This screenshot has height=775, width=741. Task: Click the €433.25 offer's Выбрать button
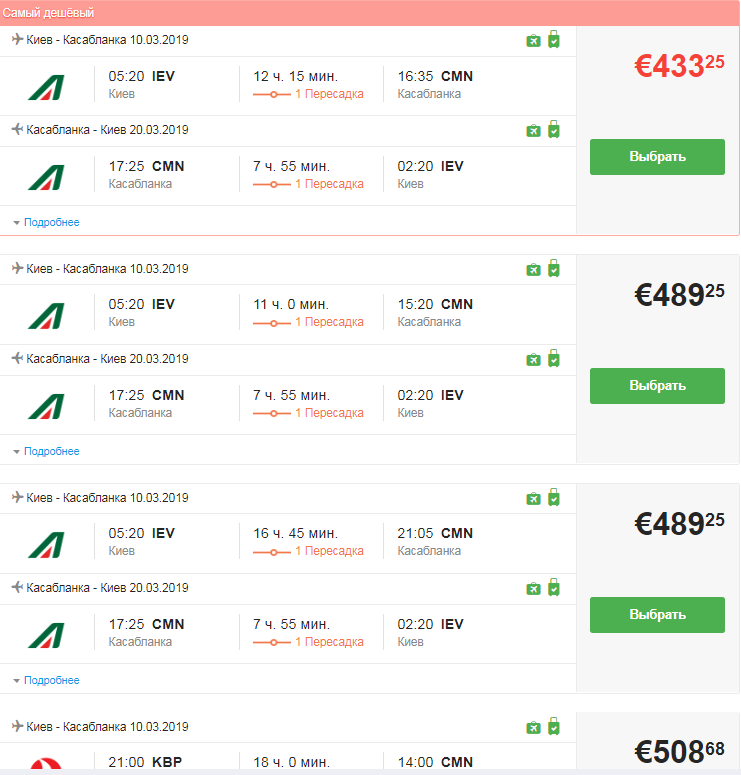(x=657, y=157)
